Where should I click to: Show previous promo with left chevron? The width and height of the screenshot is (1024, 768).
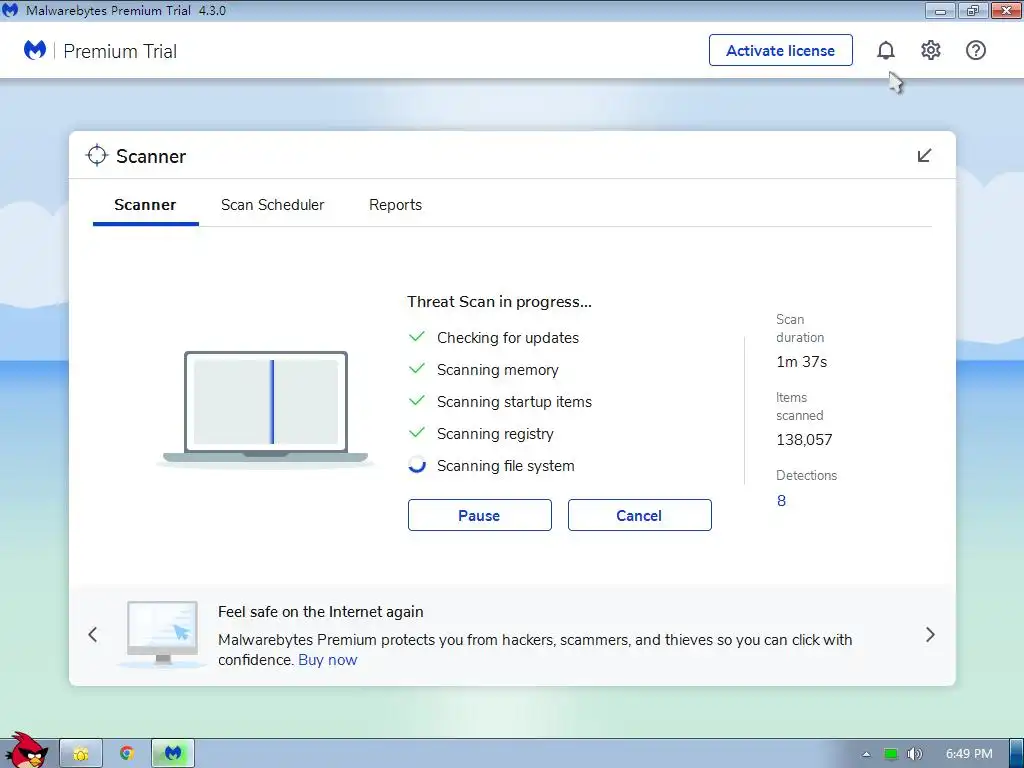[93, 634]
